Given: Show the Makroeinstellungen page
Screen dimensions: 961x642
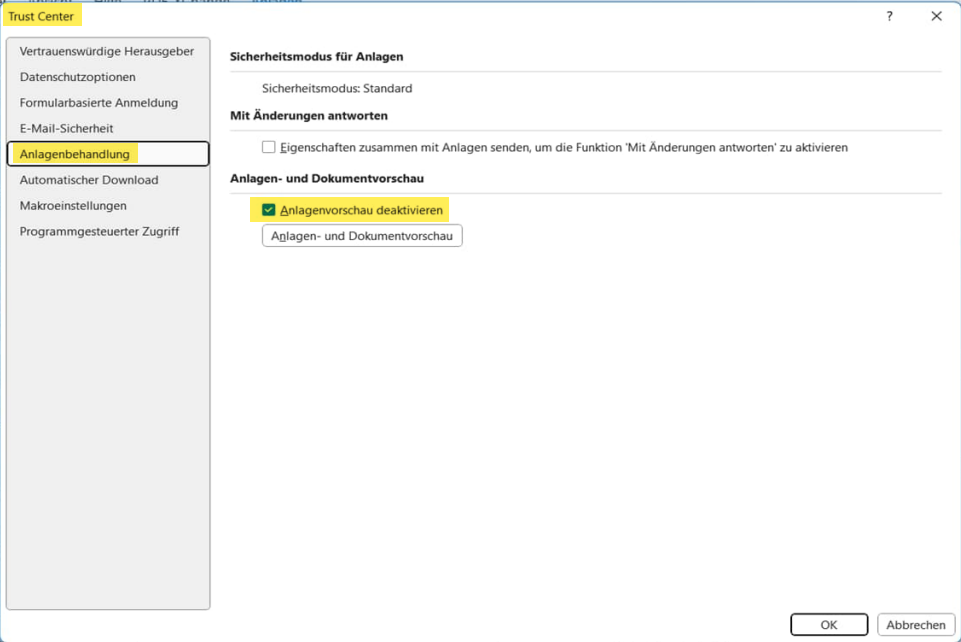Looking at the screenshot, I should 73,205.
